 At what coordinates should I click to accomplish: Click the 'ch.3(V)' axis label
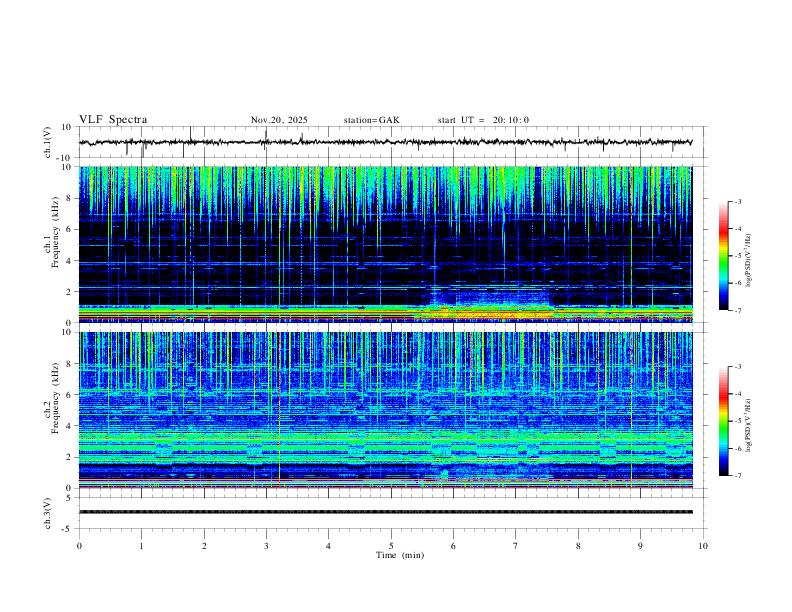[x=47, y=513]
